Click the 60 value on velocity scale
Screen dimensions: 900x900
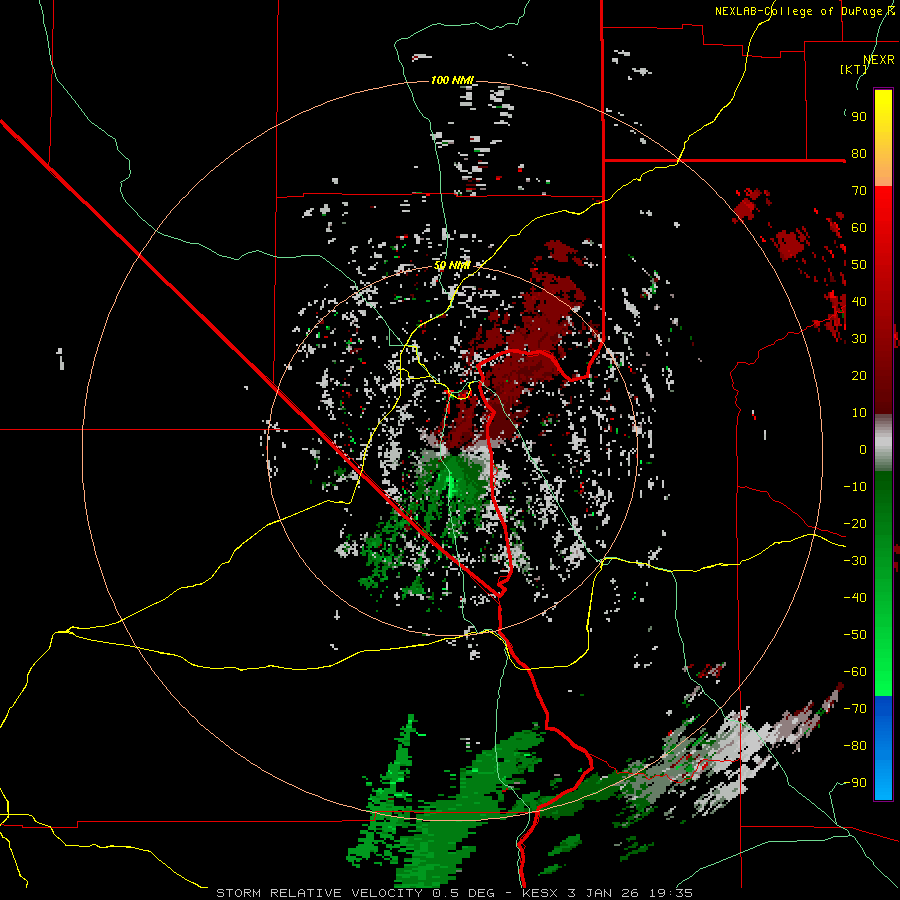859,227
